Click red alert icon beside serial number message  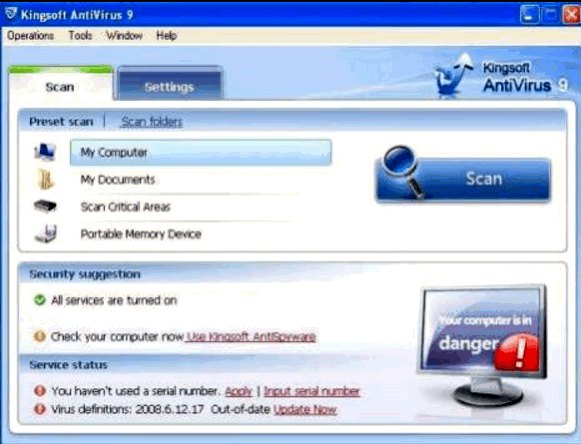coord(40,391)
